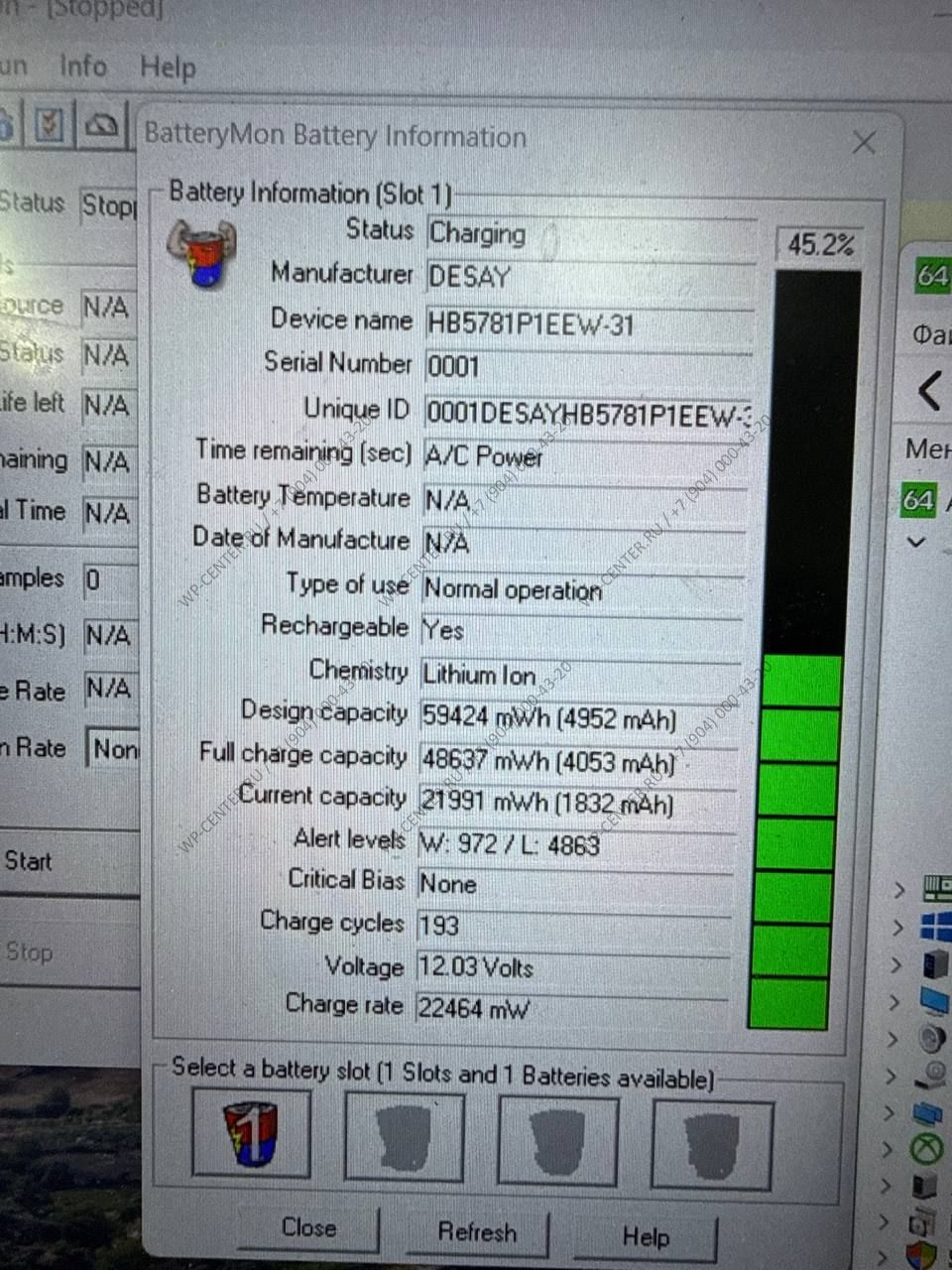
Task: Click the green battery charge level bar
Action: 793,841
